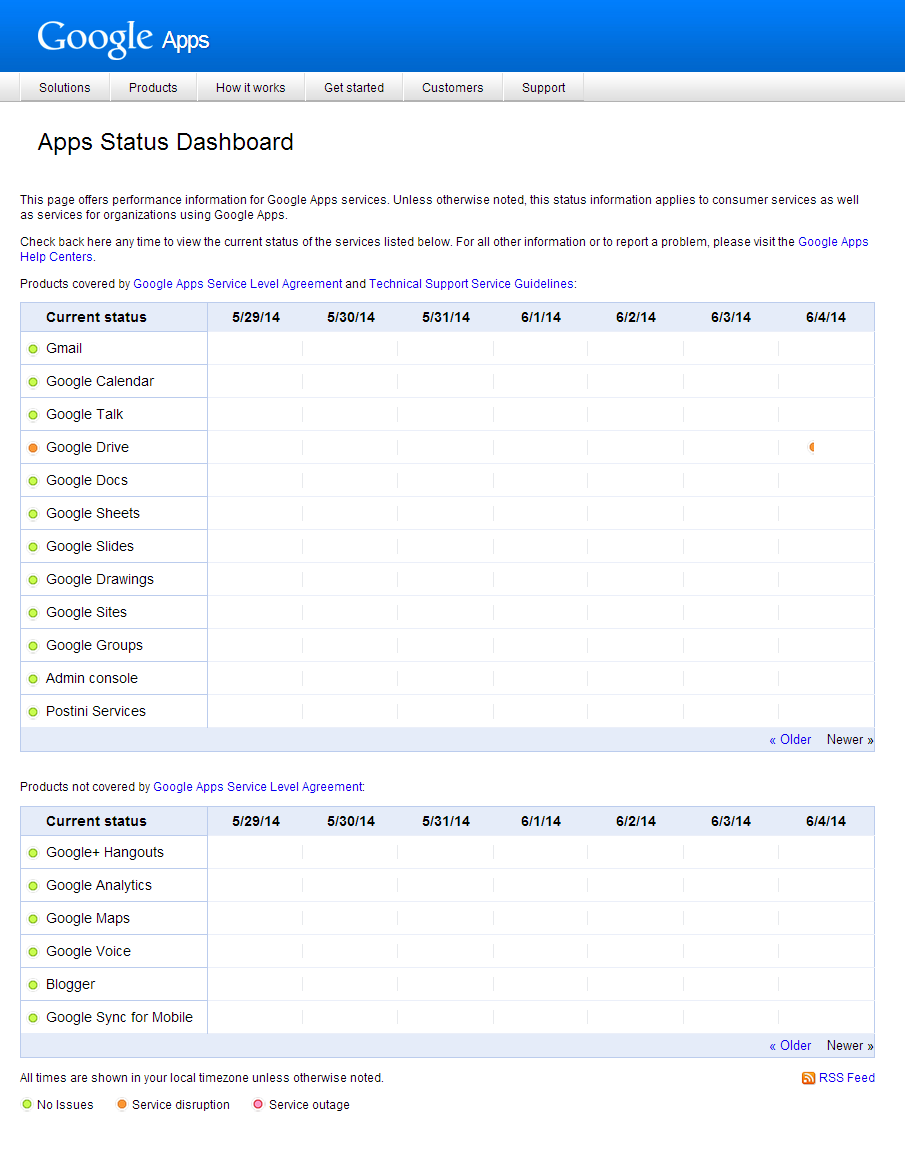Click the status dot beside Google Slides
The image size is (905, 1163).
click(x=33, y=547)
